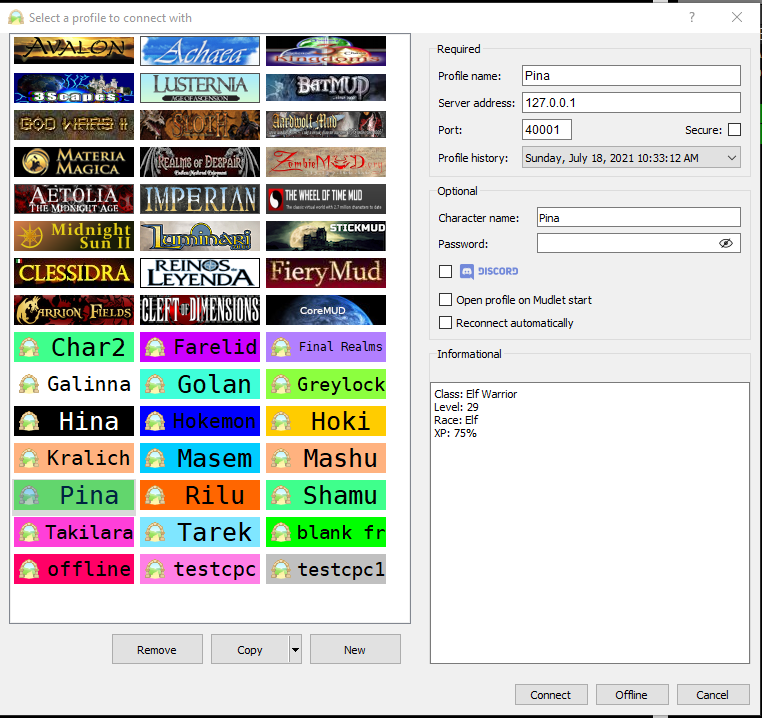Screen dimensions: 762x718
Task: Pick the Materia Magica profile
Action: coord(74,162)
